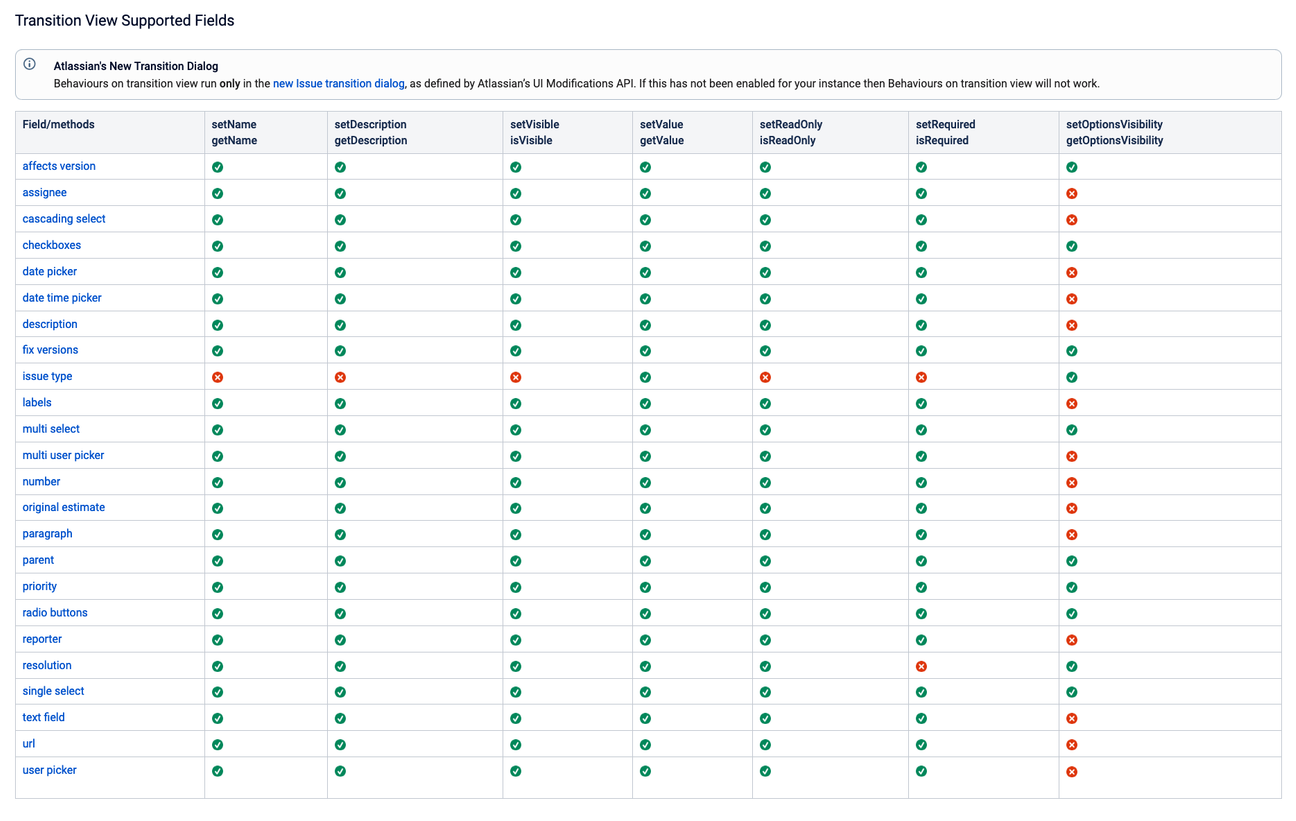
Task: Open the resolution field link
Action: (x=47, y=665)
